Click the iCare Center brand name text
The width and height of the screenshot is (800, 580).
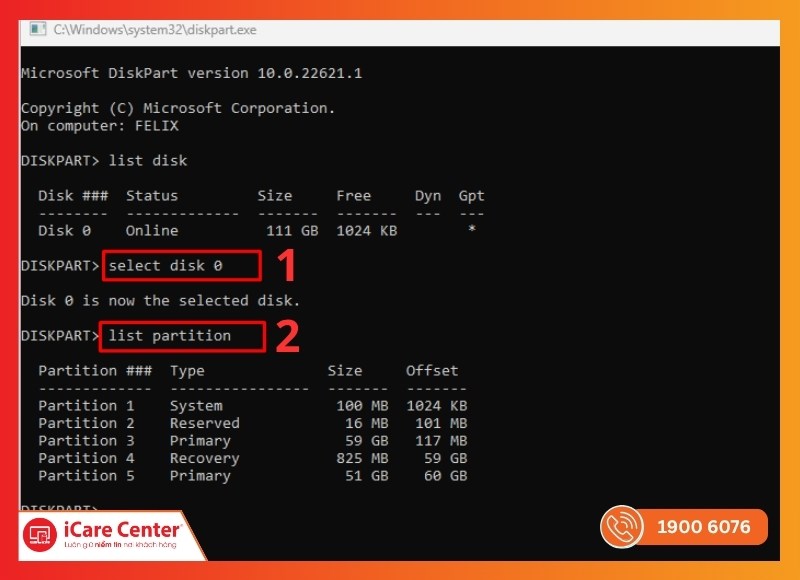[121, 529]
